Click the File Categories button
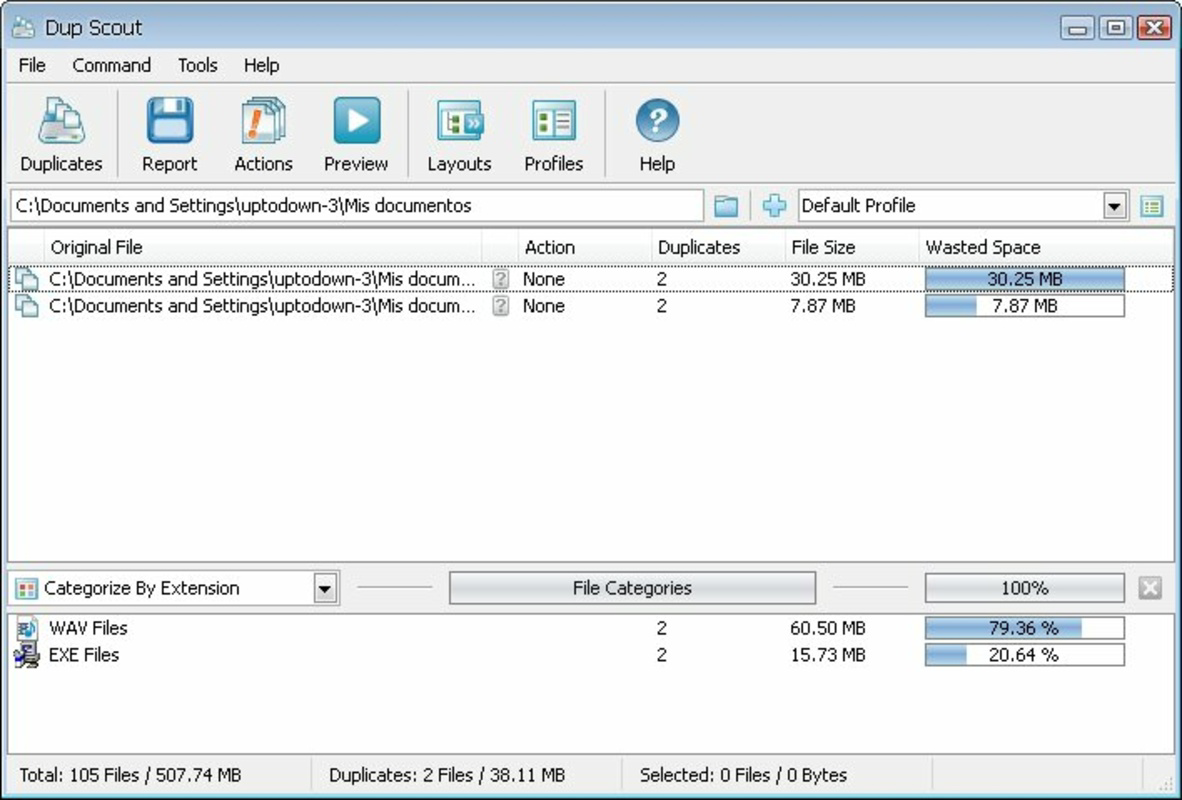 632,588
